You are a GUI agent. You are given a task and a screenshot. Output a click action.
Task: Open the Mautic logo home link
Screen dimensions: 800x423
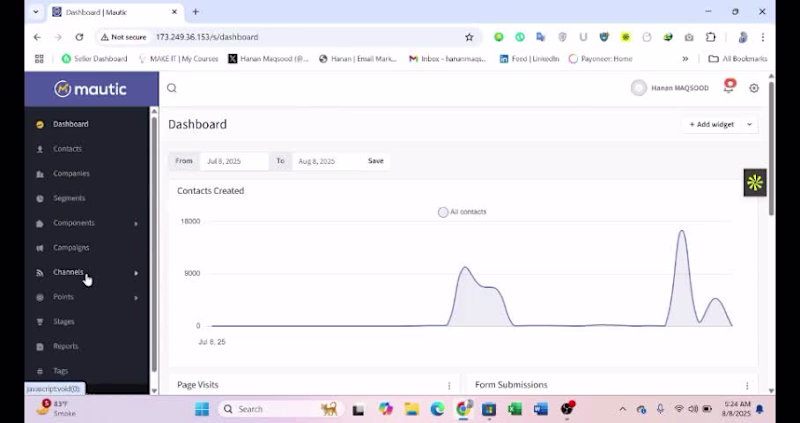pos(90,89)
